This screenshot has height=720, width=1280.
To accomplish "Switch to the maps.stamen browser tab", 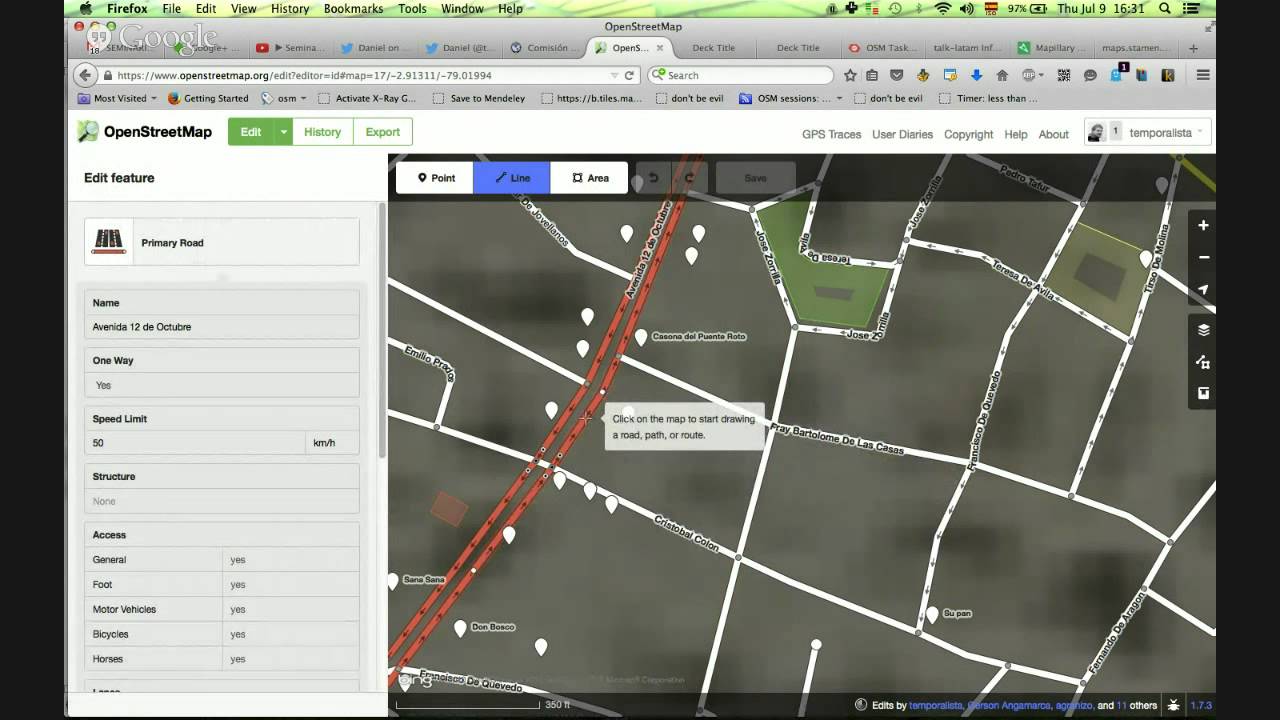I will (x=1135, y=47).
